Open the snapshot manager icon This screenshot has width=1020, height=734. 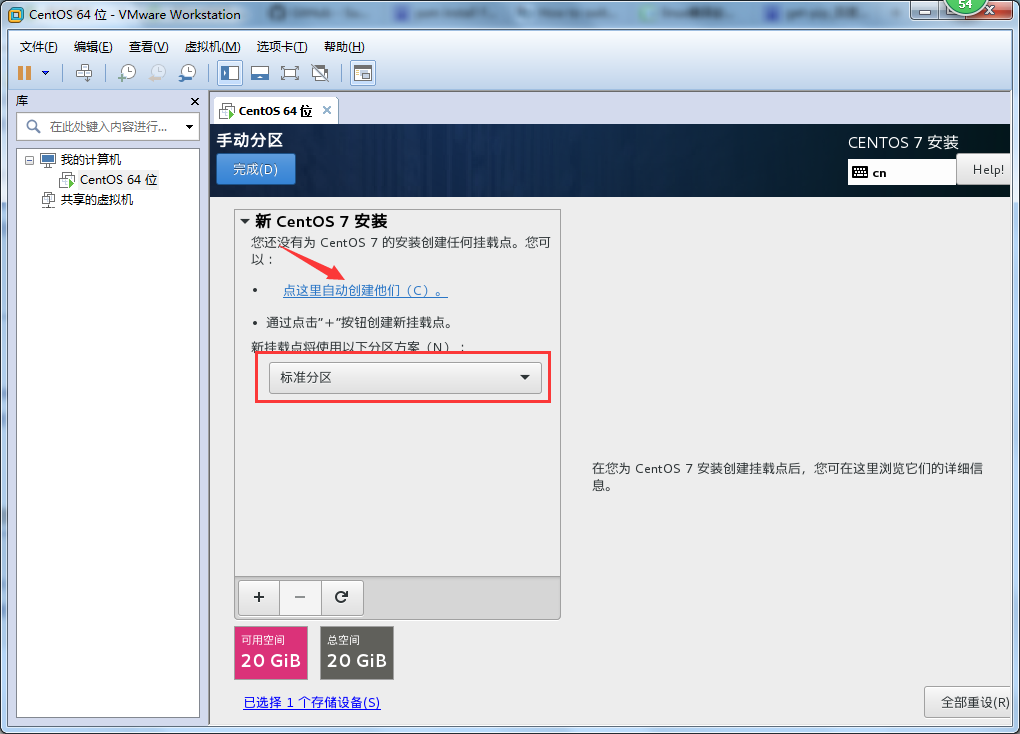(187, 73)
